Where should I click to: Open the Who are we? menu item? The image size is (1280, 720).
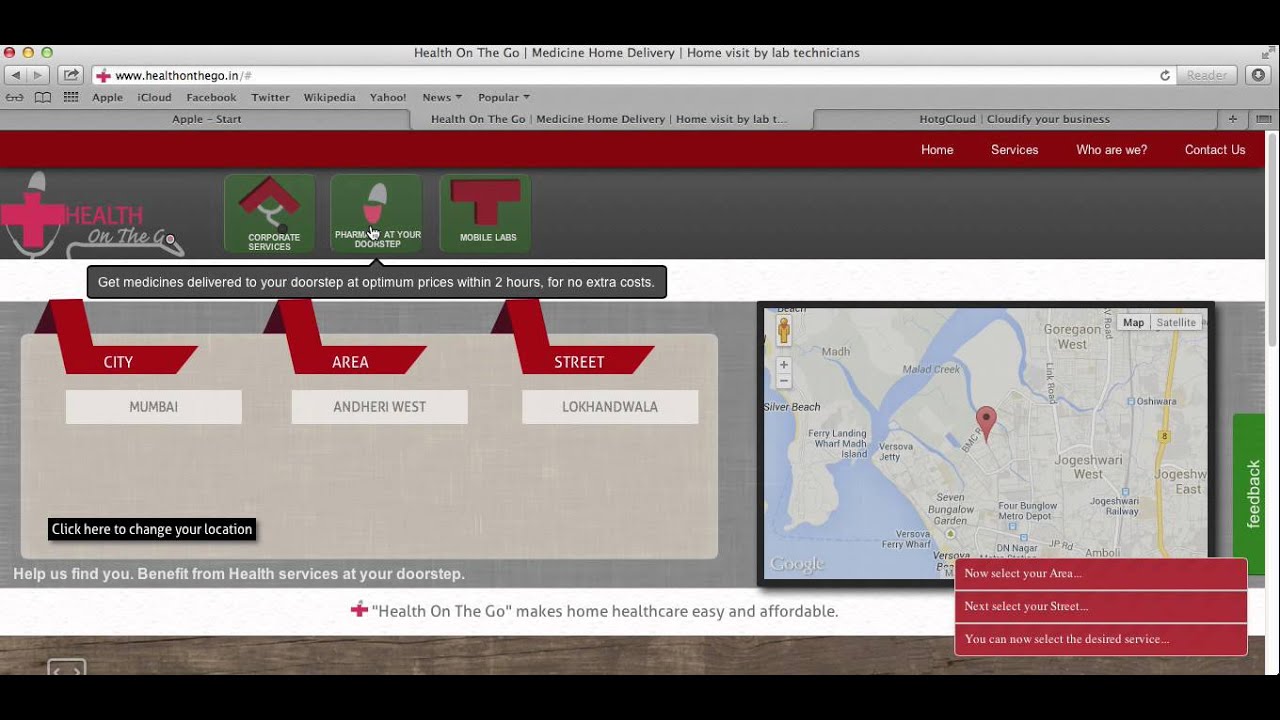(1111, 150)
